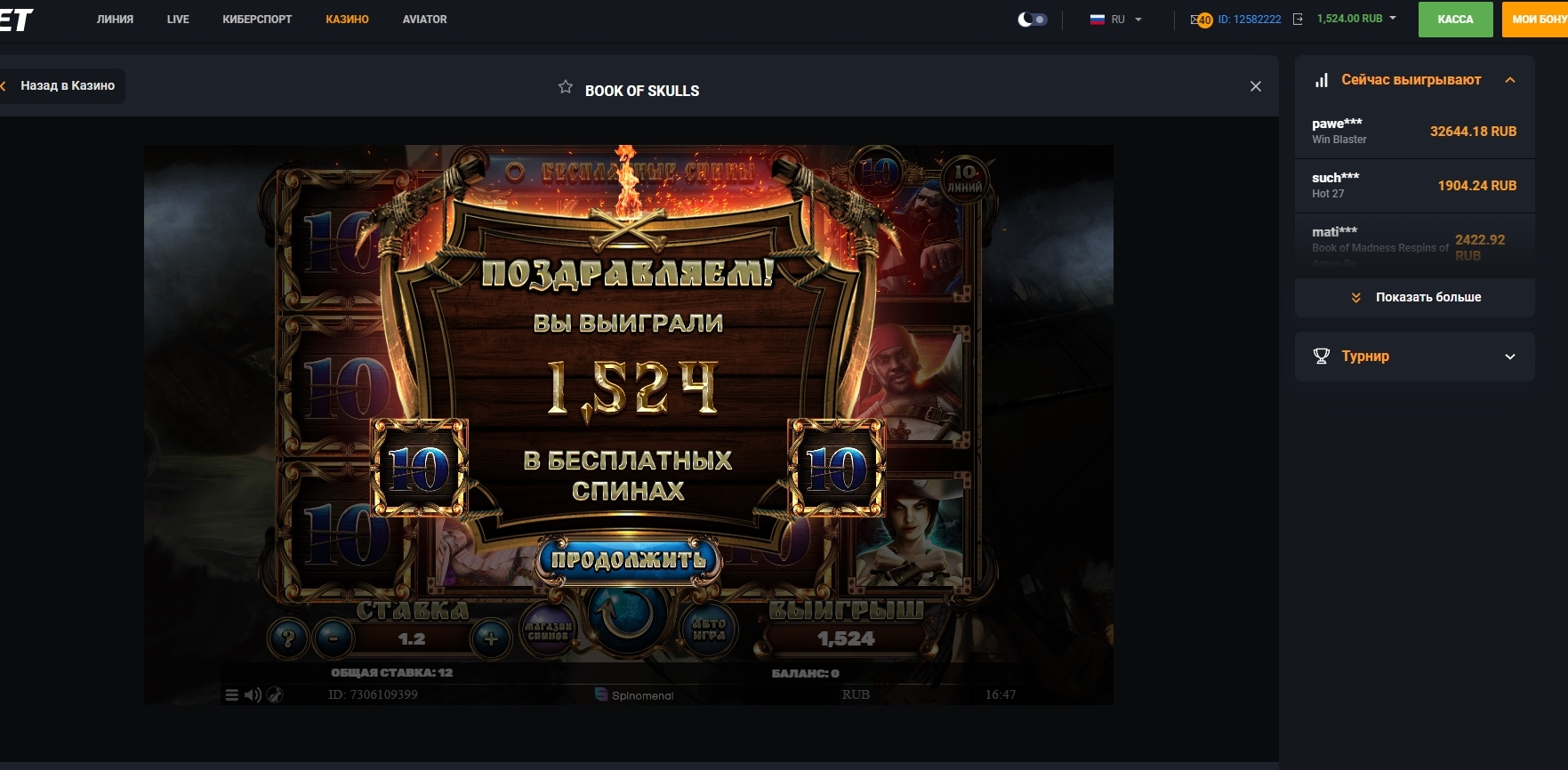Go to the LIVE tab

click(x=178, y=20)
